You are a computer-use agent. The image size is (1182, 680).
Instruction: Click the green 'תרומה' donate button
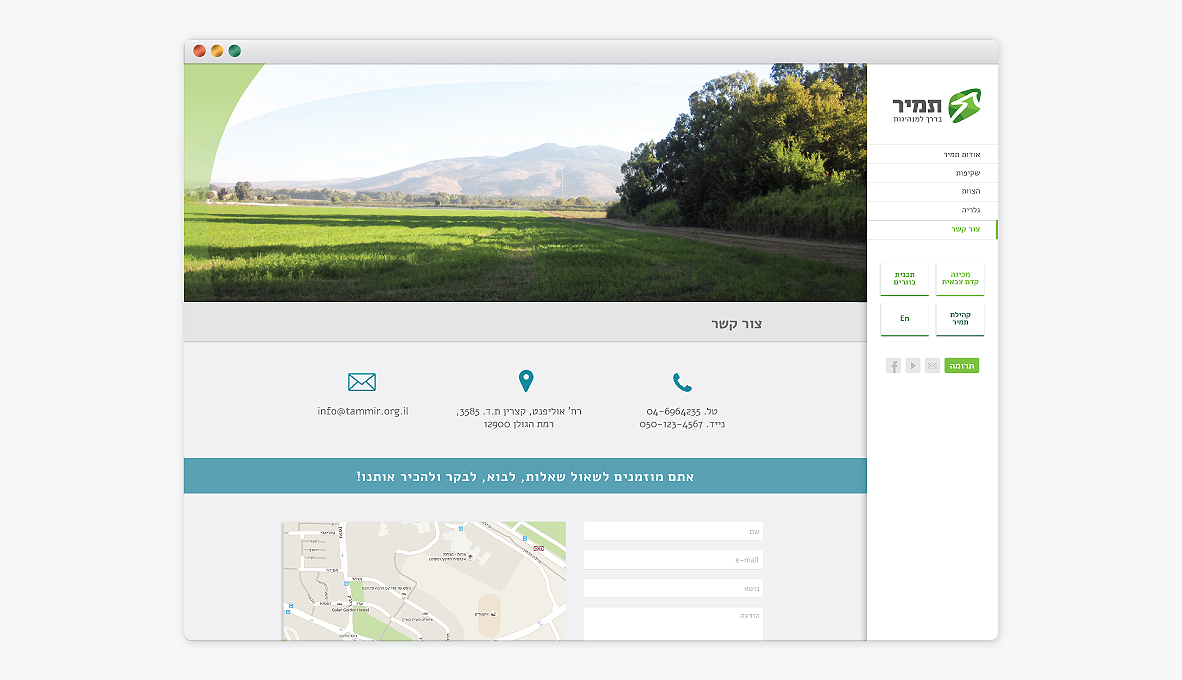coord(961,366)
